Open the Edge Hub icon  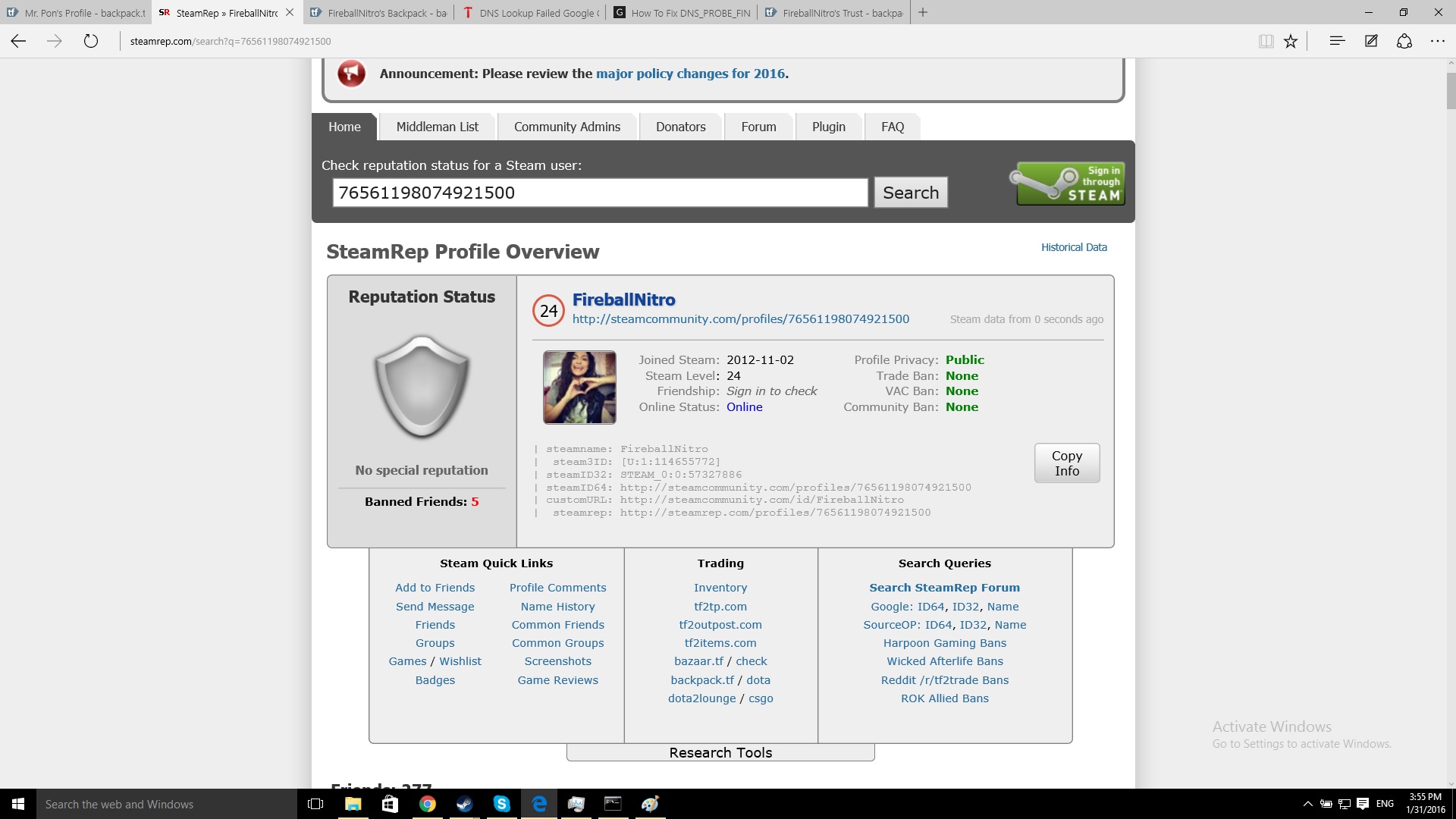(x=1337, y=42)
